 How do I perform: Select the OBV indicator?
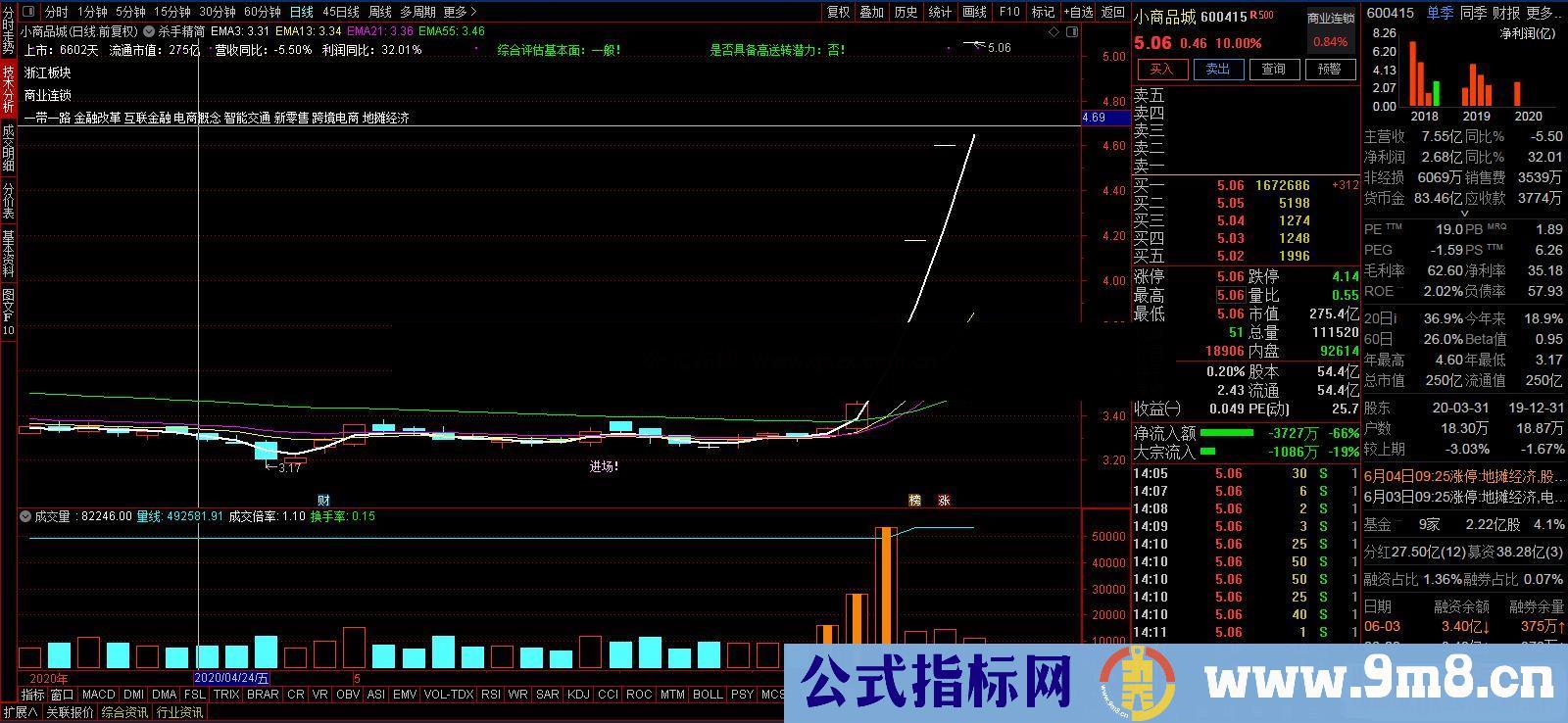pyautogui.click(x=347, y=695)
